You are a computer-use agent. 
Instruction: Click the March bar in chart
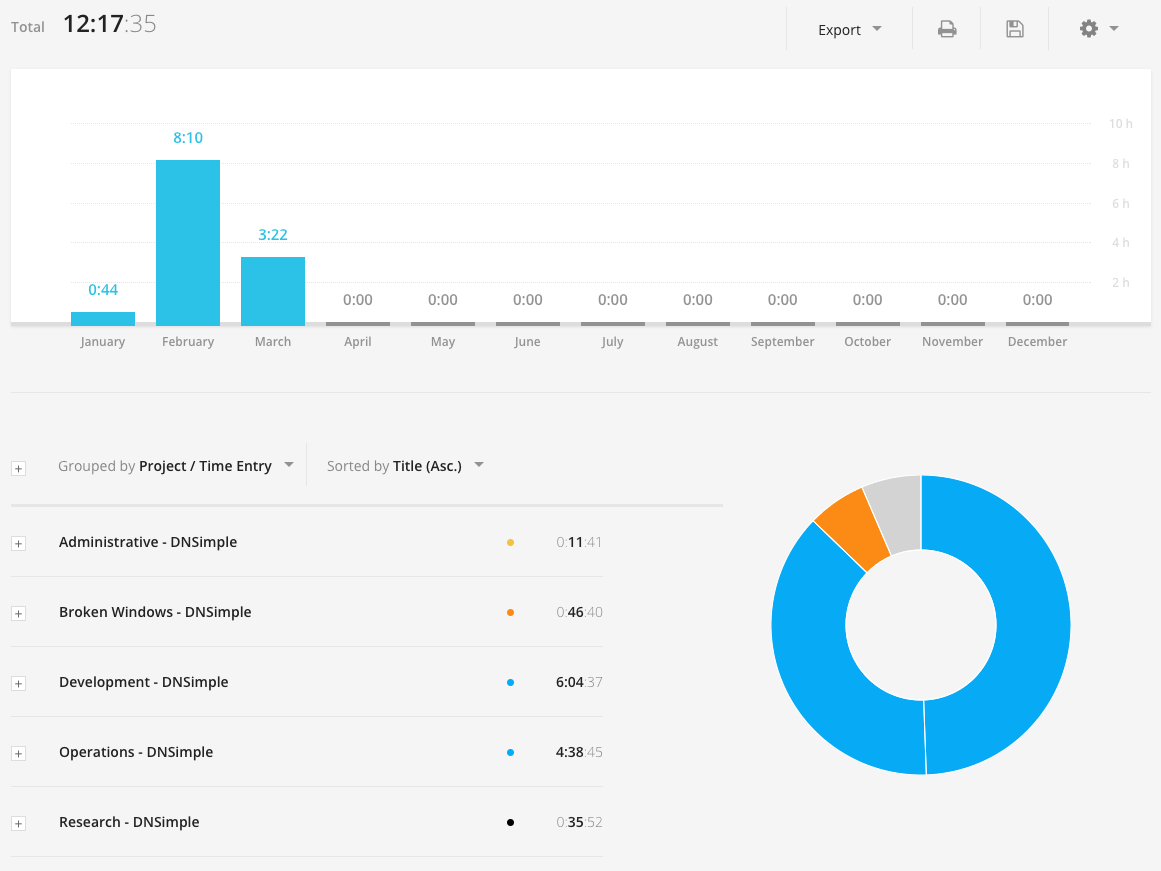(x=273, y=291)
